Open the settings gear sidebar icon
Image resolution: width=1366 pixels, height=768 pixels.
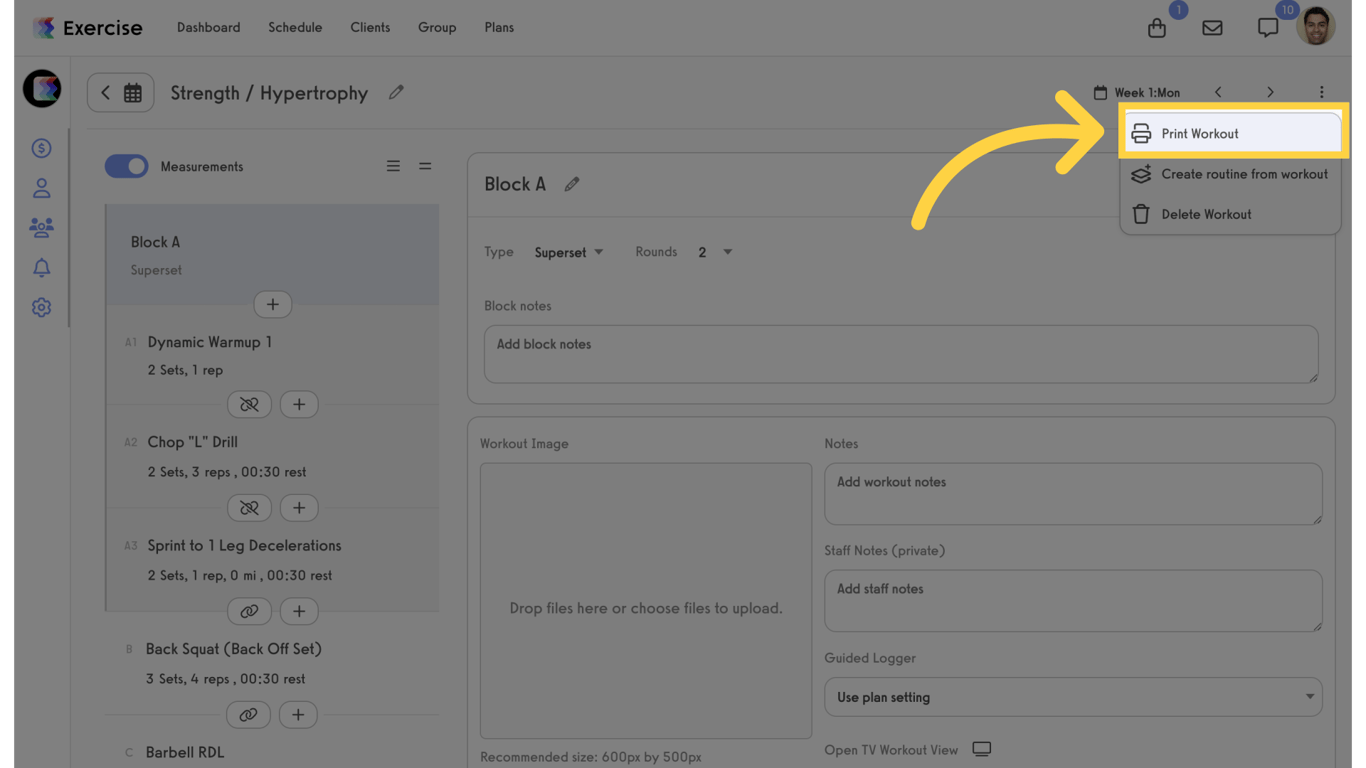[x=41, y=308]
